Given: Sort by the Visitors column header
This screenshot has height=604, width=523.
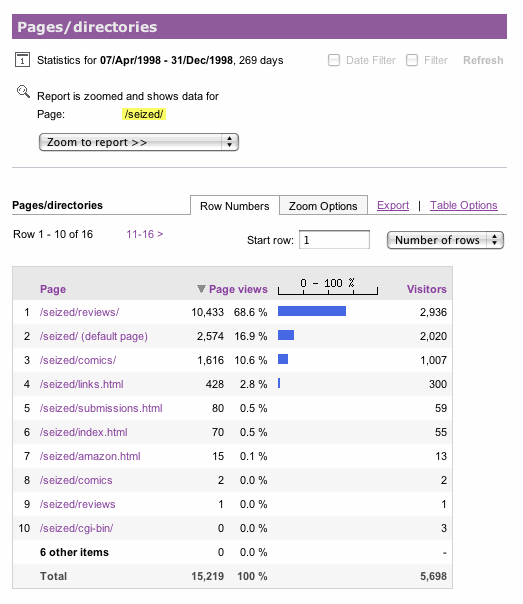Looking at the screenshot, I should coord(427,289).
